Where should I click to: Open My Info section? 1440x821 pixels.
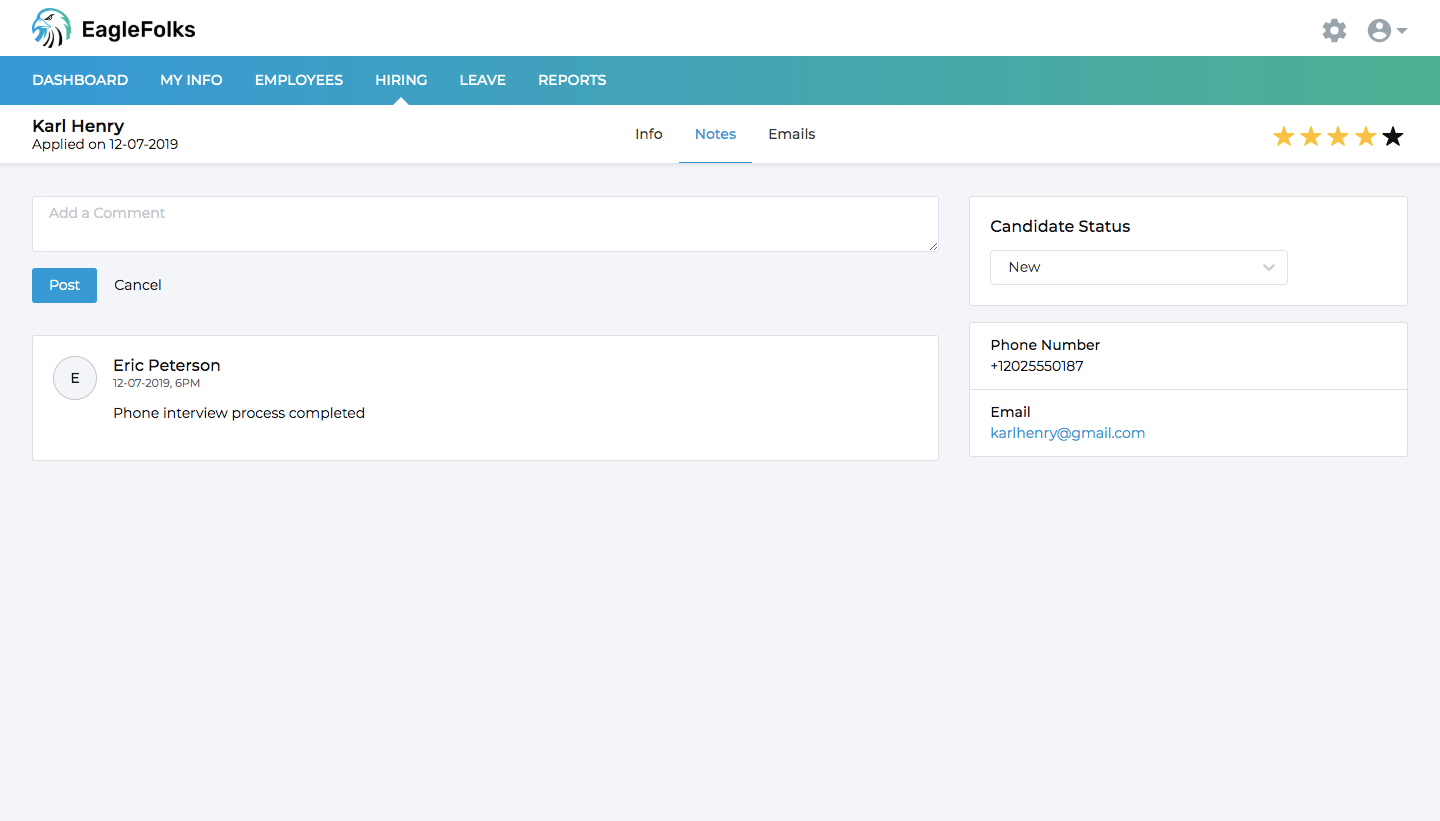tap(191, 80)
